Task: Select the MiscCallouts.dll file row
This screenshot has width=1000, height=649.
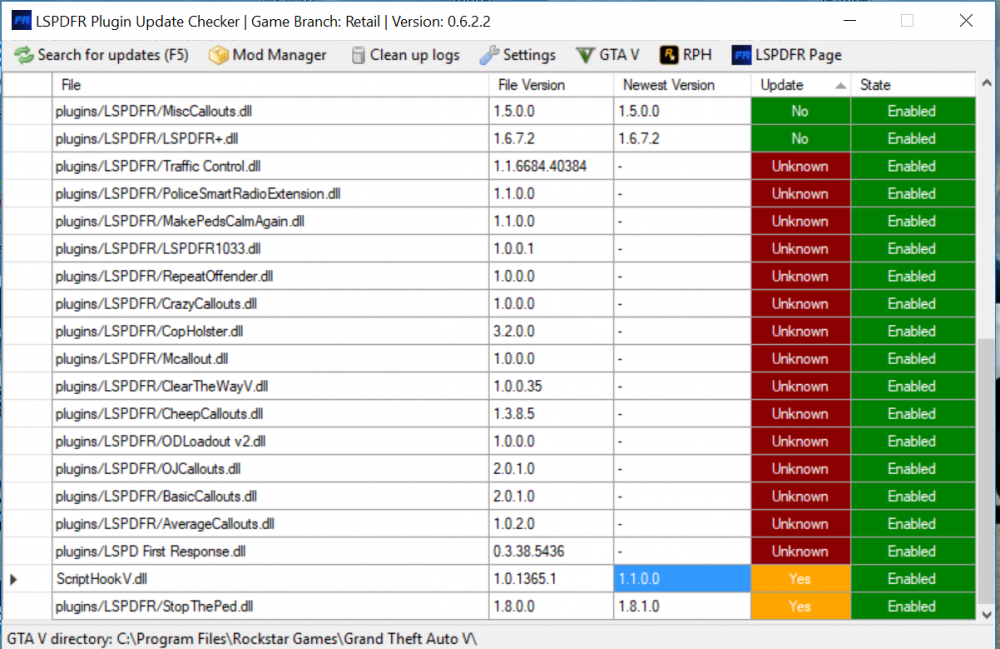Action: (x=270, y=111)
